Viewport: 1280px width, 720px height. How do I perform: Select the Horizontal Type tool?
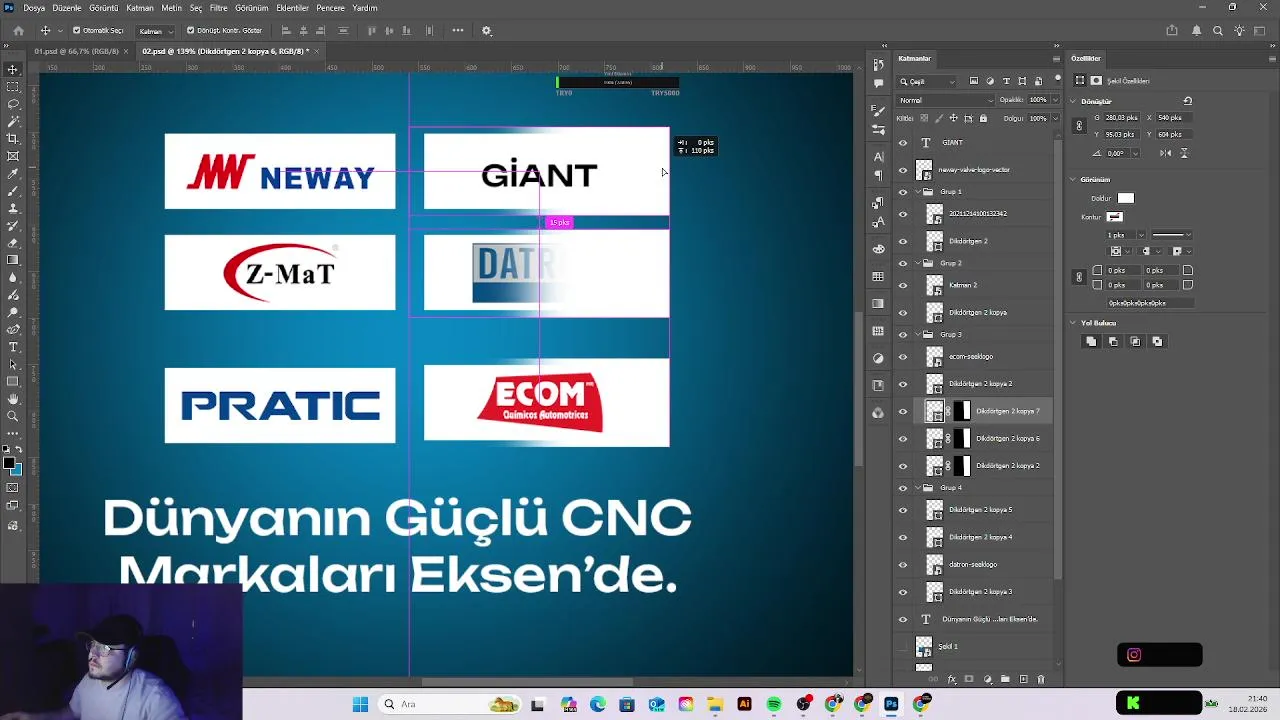point(13,347)
